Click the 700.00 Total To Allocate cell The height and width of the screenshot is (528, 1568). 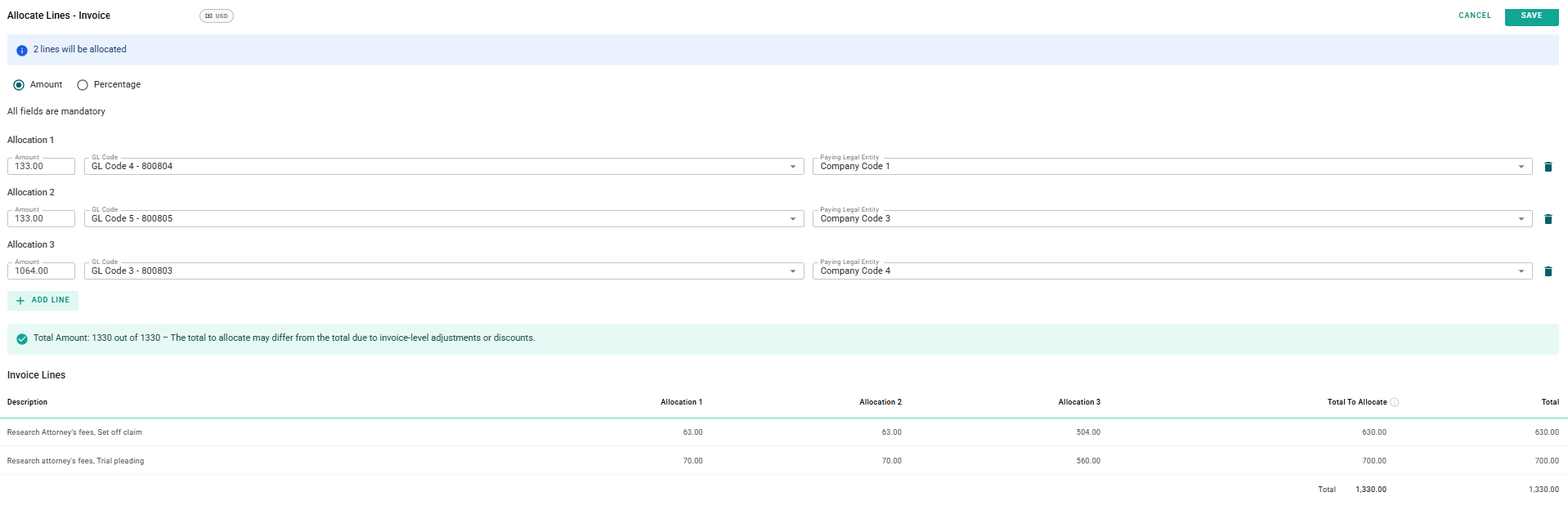pyautogui.click(x=1374, y=461)
